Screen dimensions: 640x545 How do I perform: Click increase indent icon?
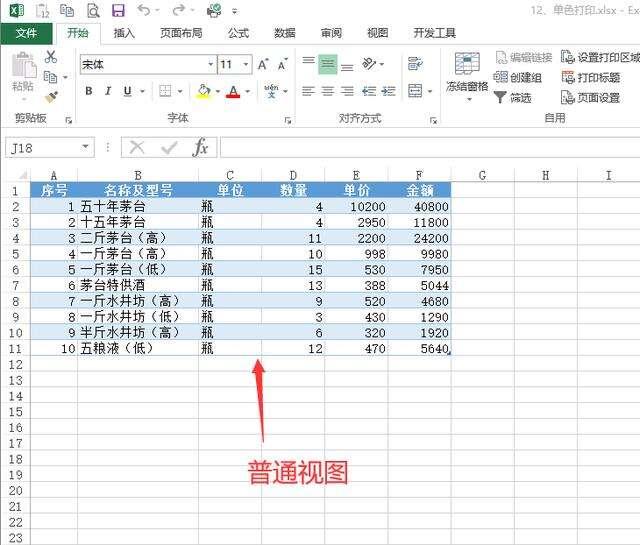click(x=388, y=91)
